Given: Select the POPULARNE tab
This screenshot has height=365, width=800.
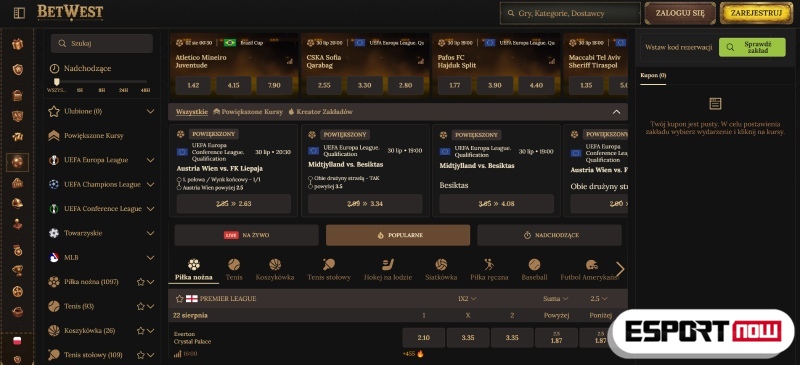Looking at the screenshot, I should [x=398, y=235].
